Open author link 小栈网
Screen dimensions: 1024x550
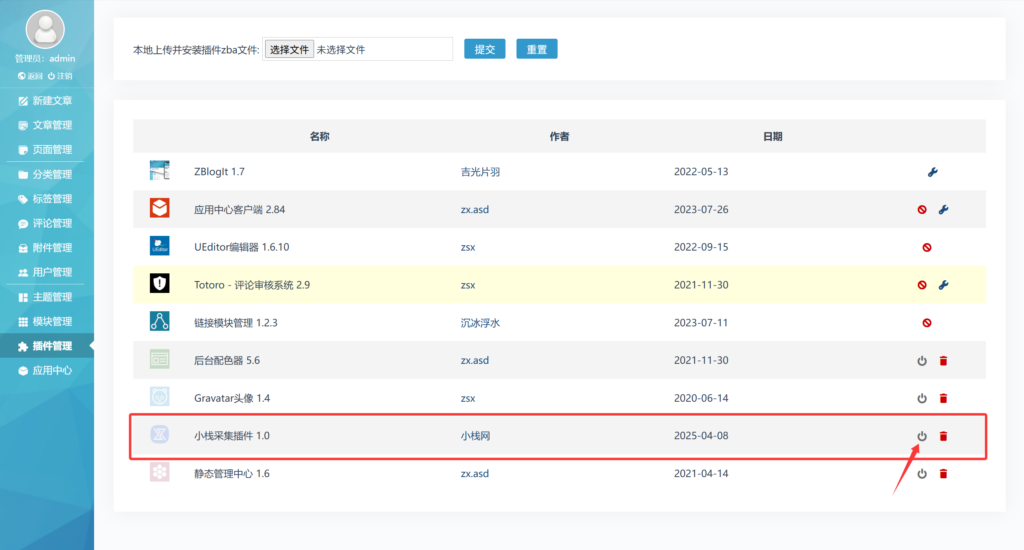[475, 436]
